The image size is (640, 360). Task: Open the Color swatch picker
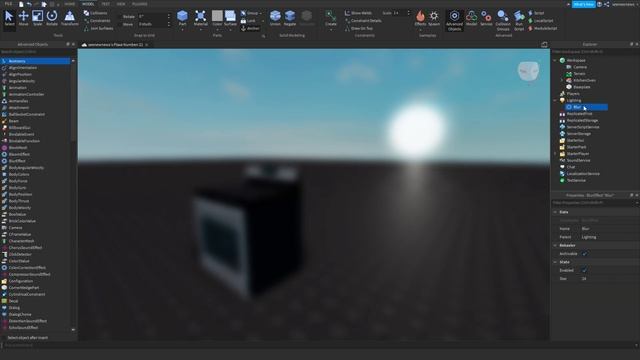217,18
